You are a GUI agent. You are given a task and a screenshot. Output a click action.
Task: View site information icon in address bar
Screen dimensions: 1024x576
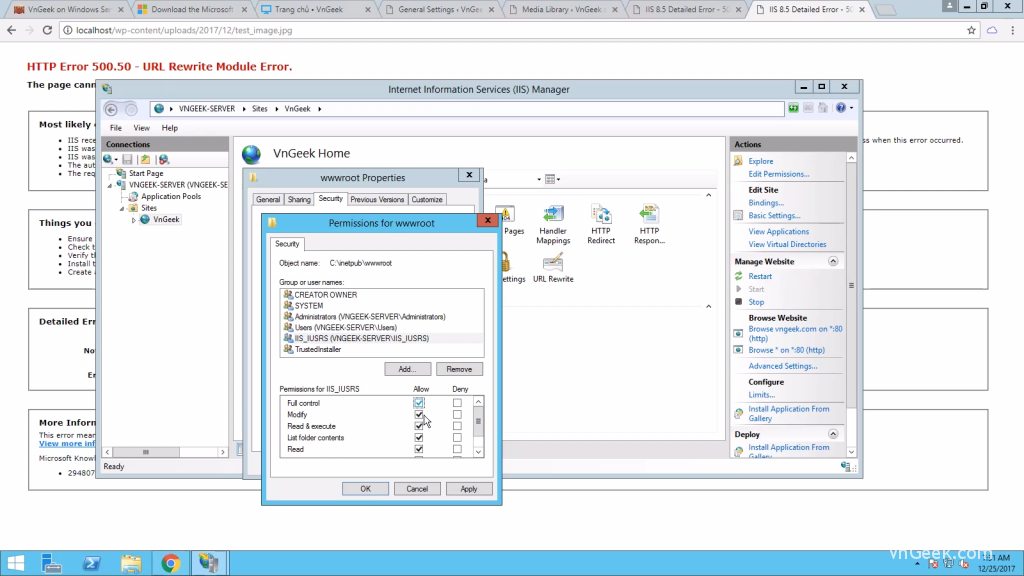point(67,30)
